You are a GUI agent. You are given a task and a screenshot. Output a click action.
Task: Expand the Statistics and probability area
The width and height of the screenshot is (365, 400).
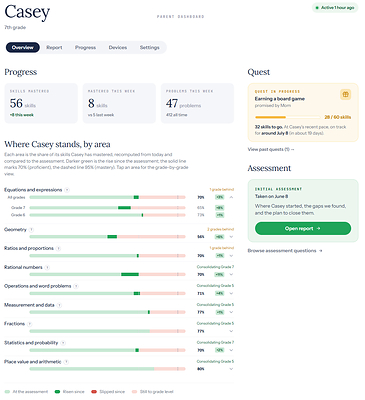point(231,350)
